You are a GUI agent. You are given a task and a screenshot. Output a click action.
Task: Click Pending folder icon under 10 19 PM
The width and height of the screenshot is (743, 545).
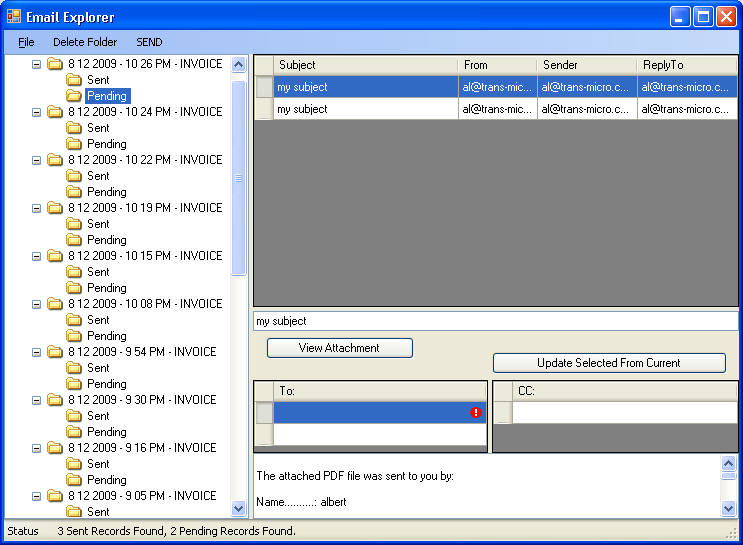pos(74,240)
